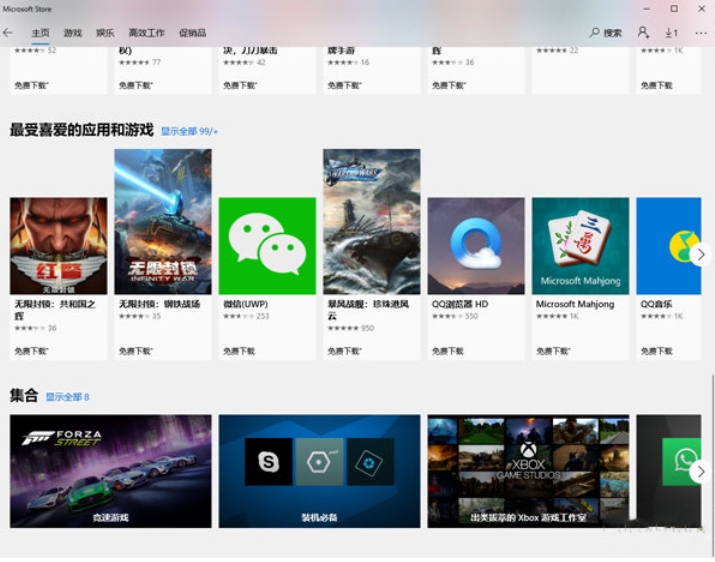715x562 pixels.
Task: Click the 搜索 search button
Action: tap(606, 33)
